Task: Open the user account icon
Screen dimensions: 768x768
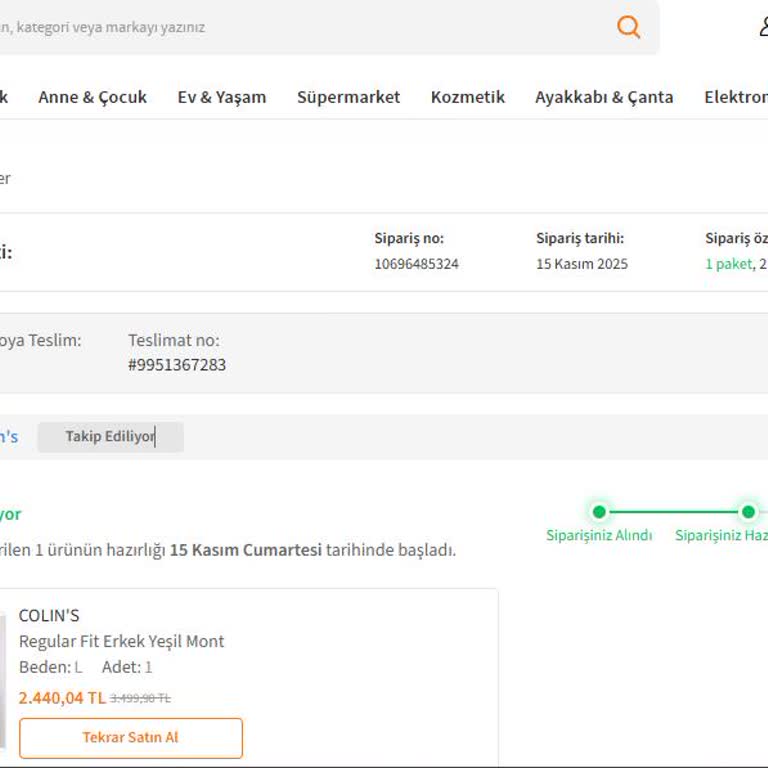Action: pos(763,27)
